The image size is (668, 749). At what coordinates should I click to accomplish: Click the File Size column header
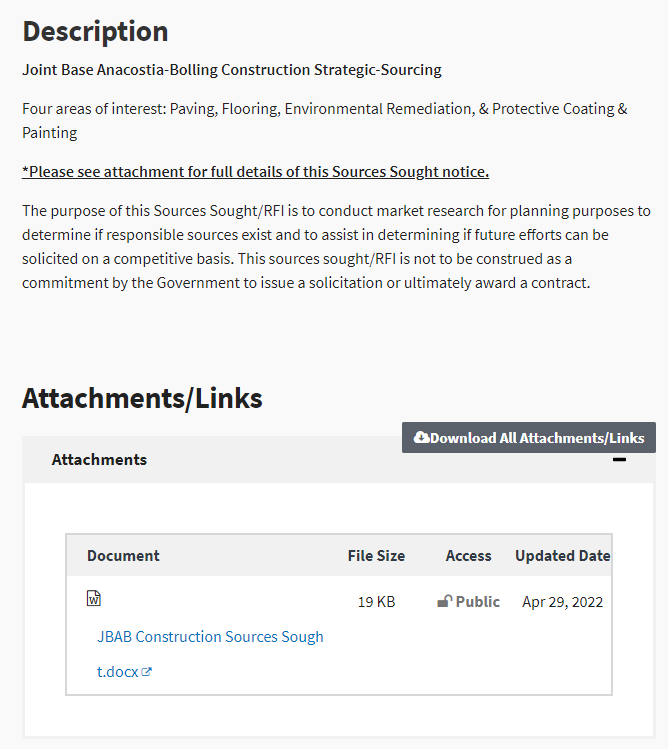(376, 556)
